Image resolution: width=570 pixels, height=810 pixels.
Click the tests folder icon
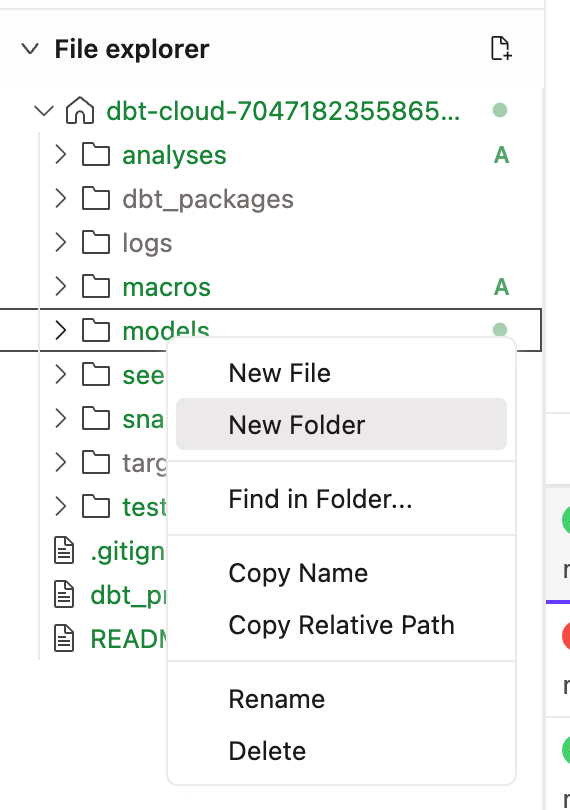96,506
